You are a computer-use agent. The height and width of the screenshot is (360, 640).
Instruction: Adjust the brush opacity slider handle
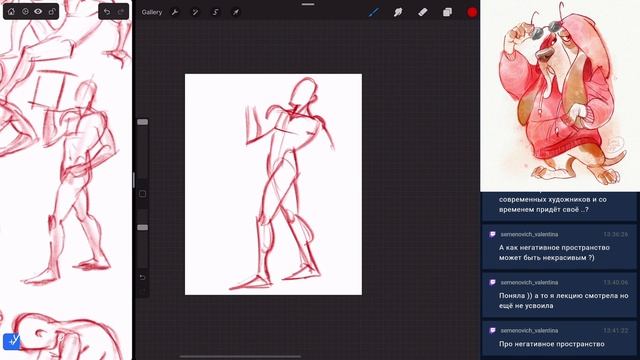(x=142, y=227)
